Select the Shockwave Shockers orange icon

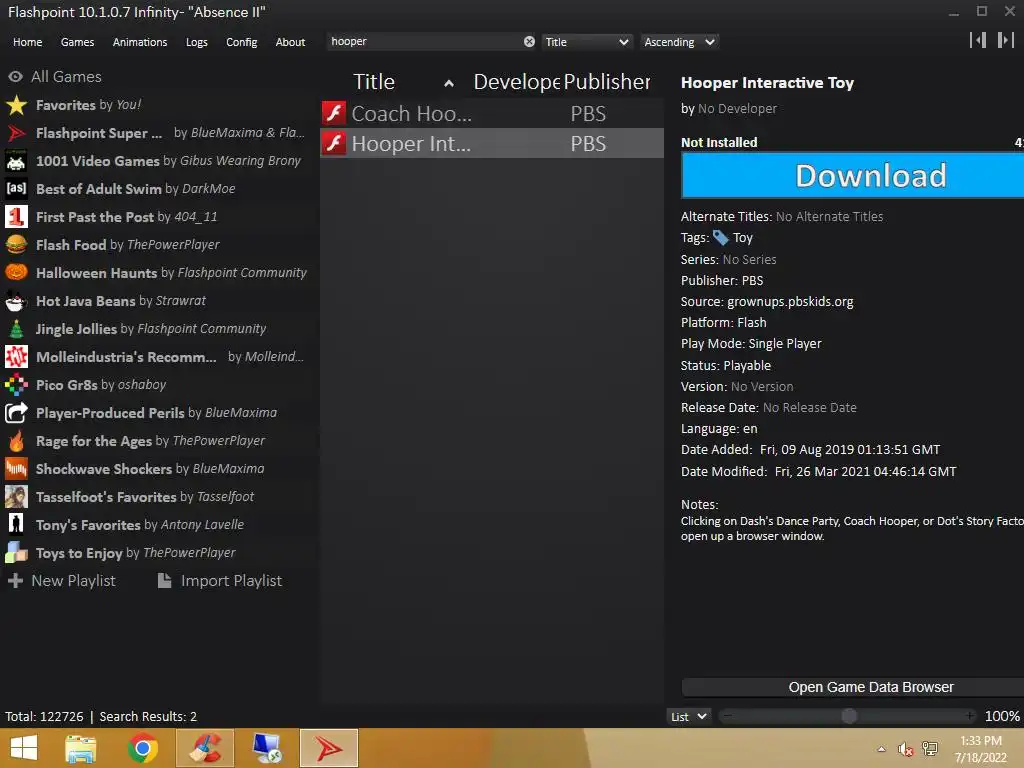tap(16, 469)
